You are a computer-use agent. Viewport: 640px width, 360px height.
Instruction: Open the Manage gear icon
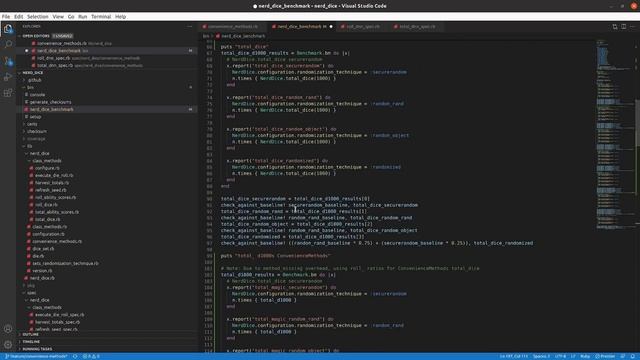tap(8, 344)
